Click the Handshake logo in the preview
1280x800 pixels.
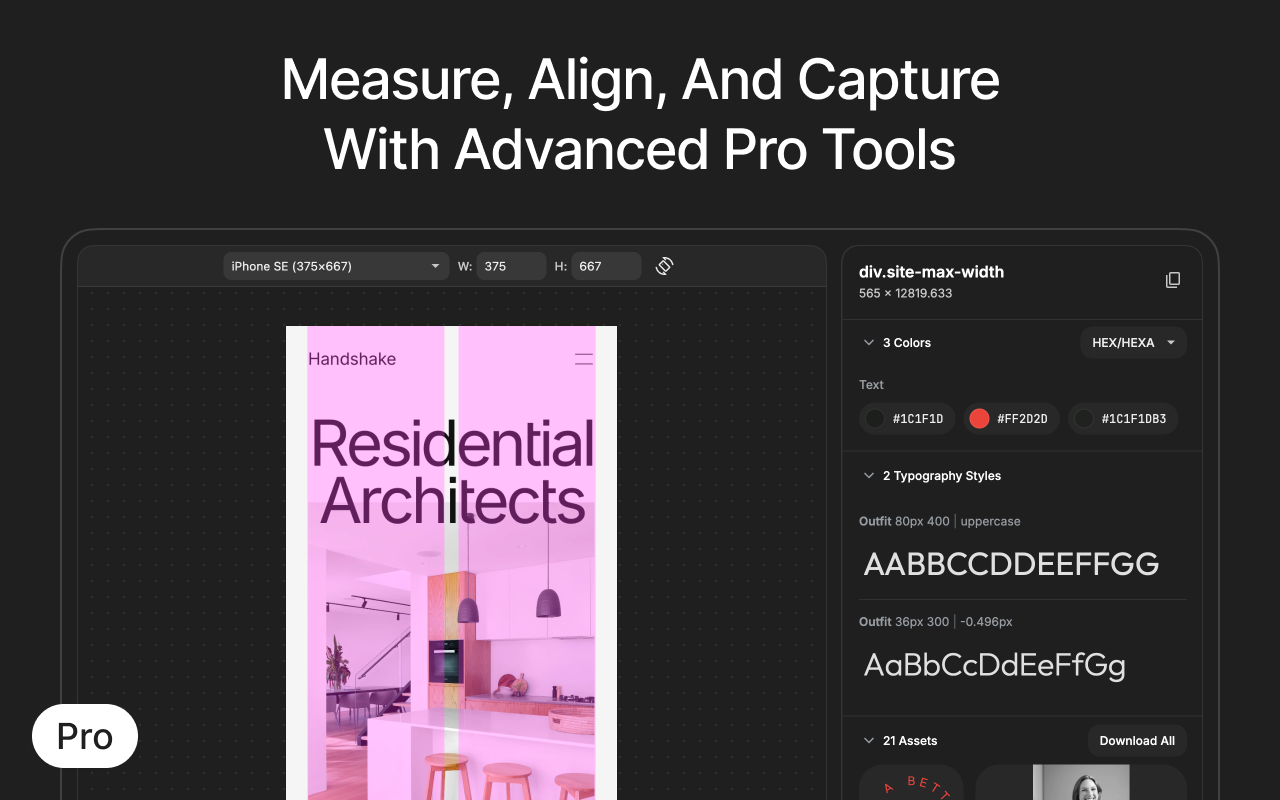pyautogui.click(x=352, y=359)
